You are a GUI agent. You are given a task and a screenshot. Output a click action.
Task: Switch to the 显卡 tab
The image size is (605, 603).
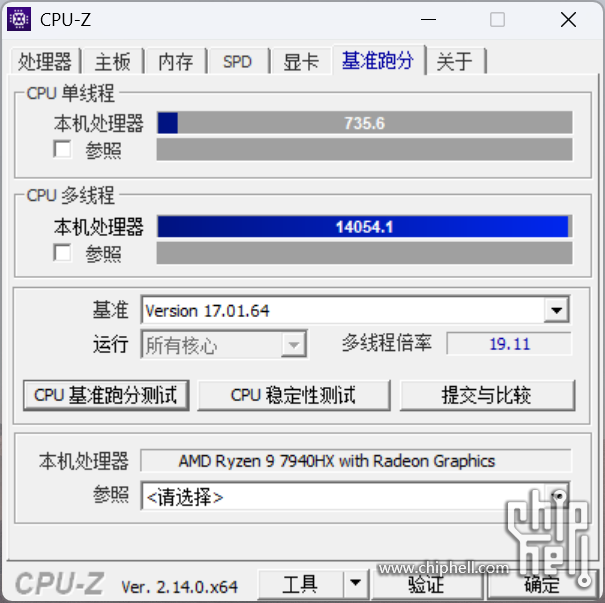point(301,61)
